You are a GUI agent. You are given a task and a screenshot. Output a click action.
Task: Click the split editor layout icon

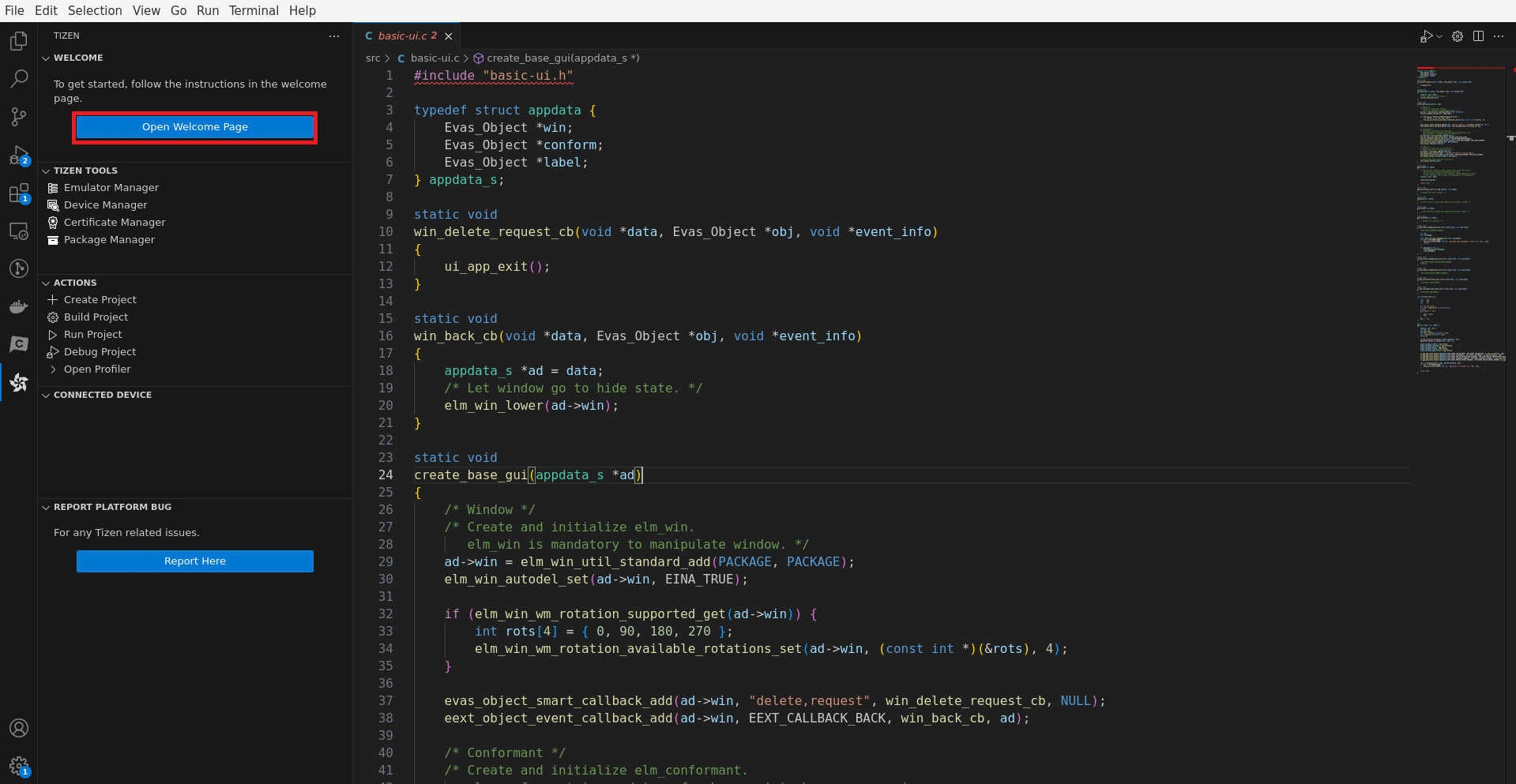1478,36
